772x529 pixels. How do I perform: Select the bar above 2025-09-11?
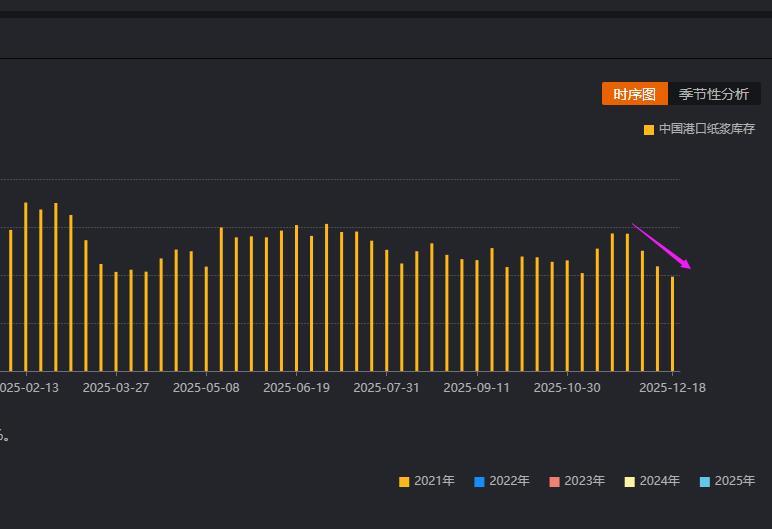tap(477, 316)
